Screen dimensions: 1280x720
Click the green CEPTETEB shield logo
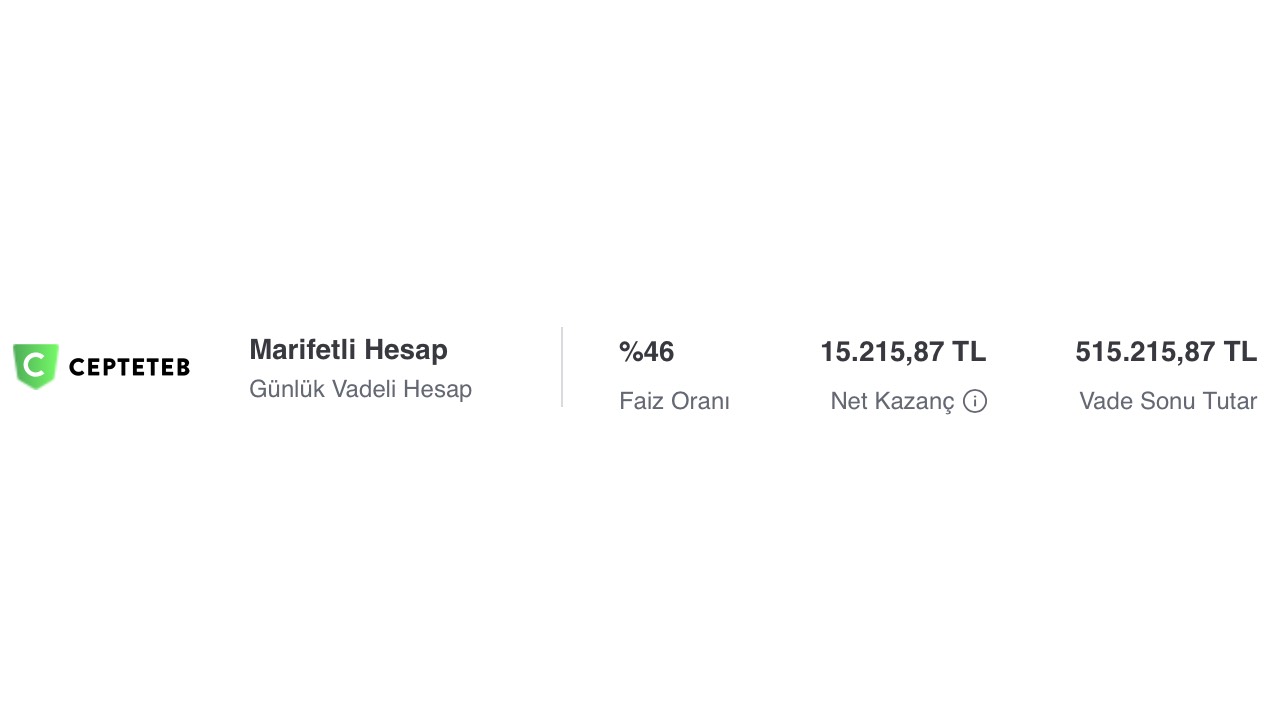coord(36,366)
